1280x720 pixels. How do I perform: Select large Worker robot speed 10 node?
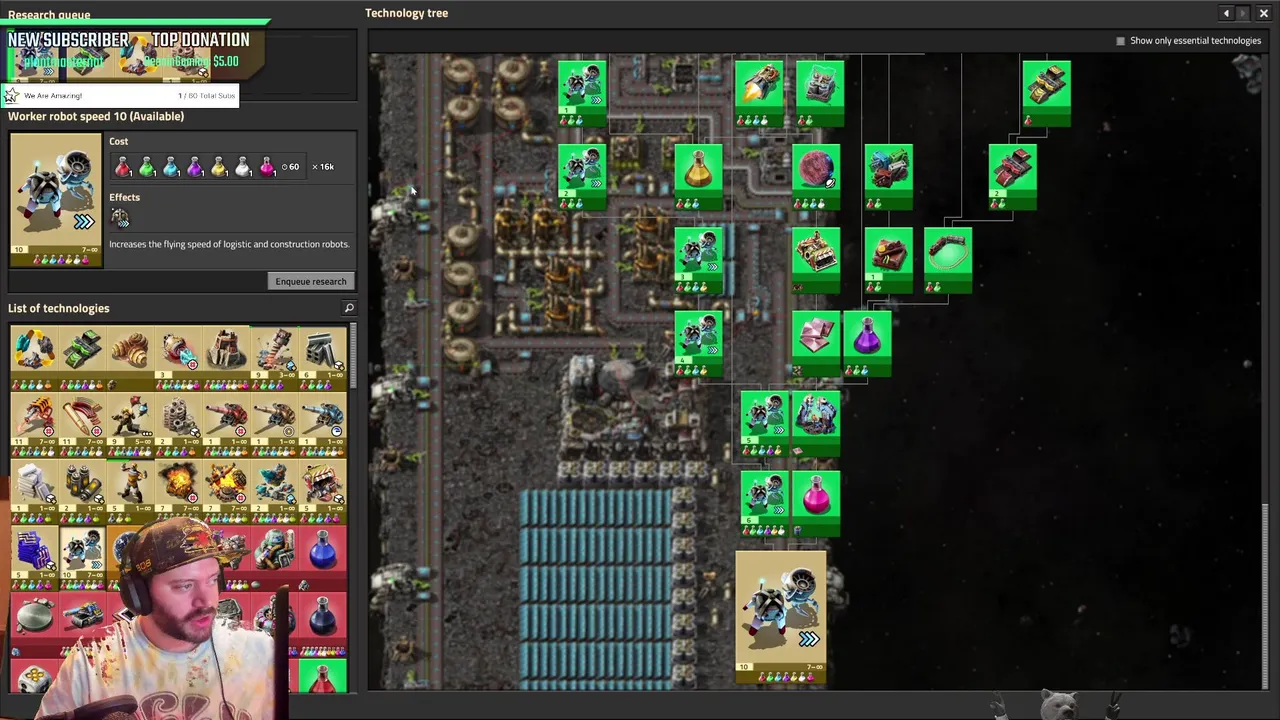click(x=781, y=617)
